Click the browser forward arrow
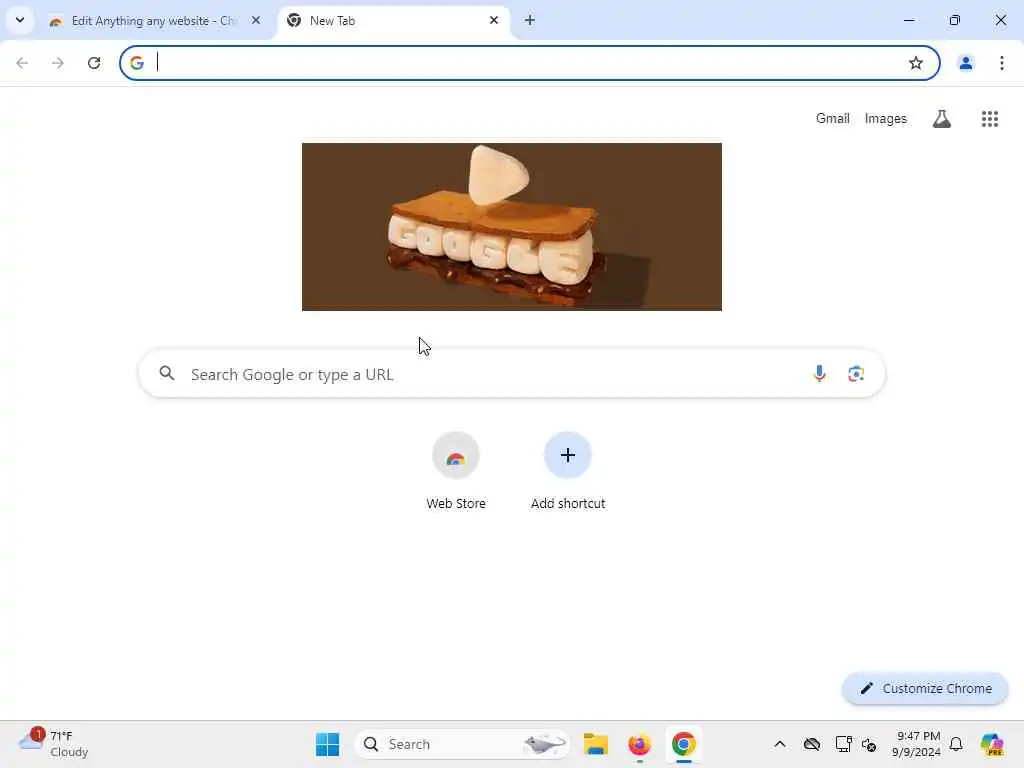Screen dimensions: 1024x768 tap(58, 63)
